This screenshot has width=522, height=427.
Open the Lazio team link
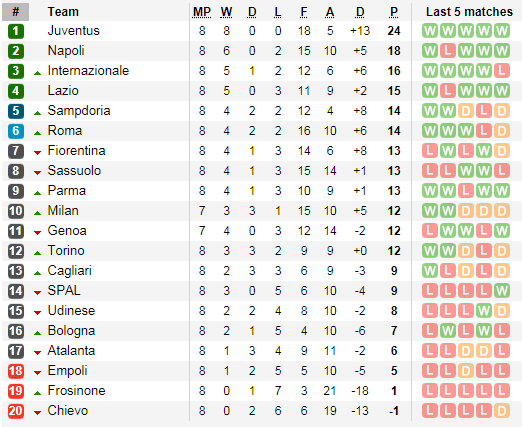click(63, 91)
